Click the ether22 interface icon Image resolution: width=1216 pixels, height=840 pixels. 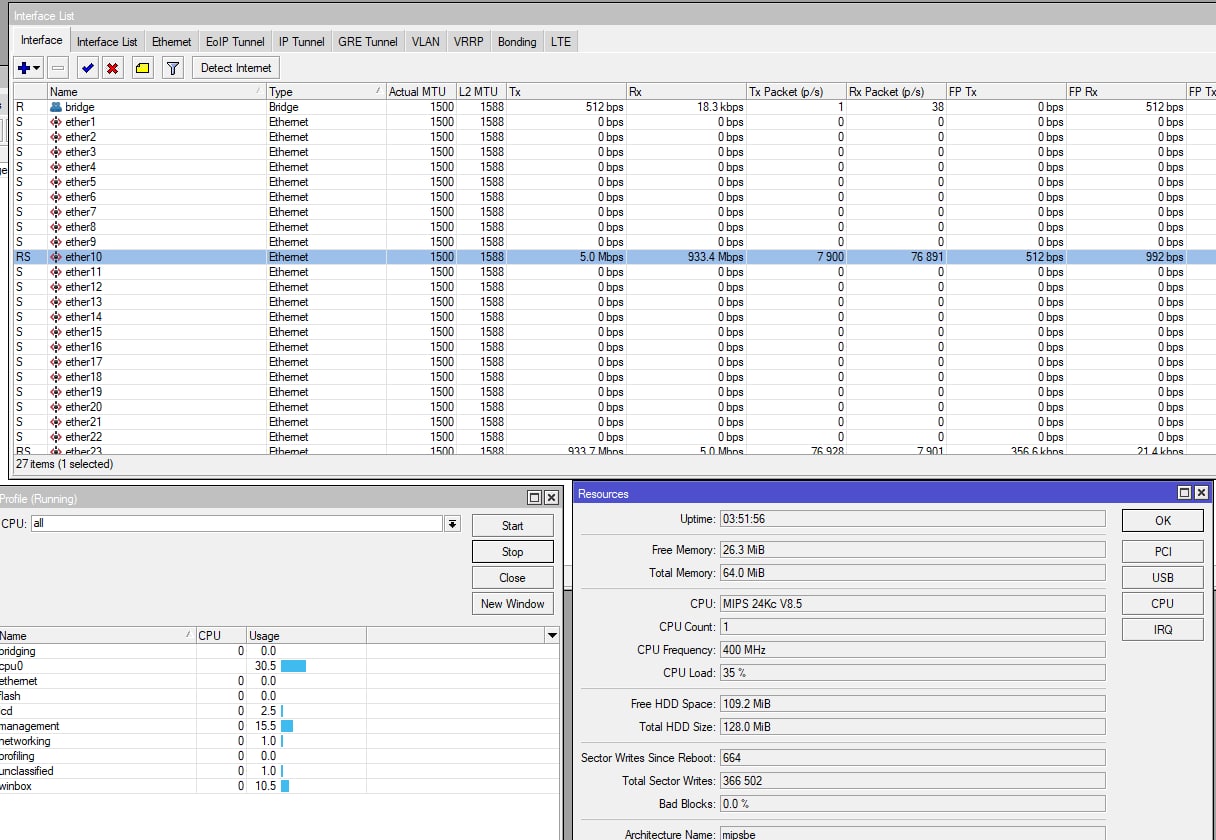[56, 437]
